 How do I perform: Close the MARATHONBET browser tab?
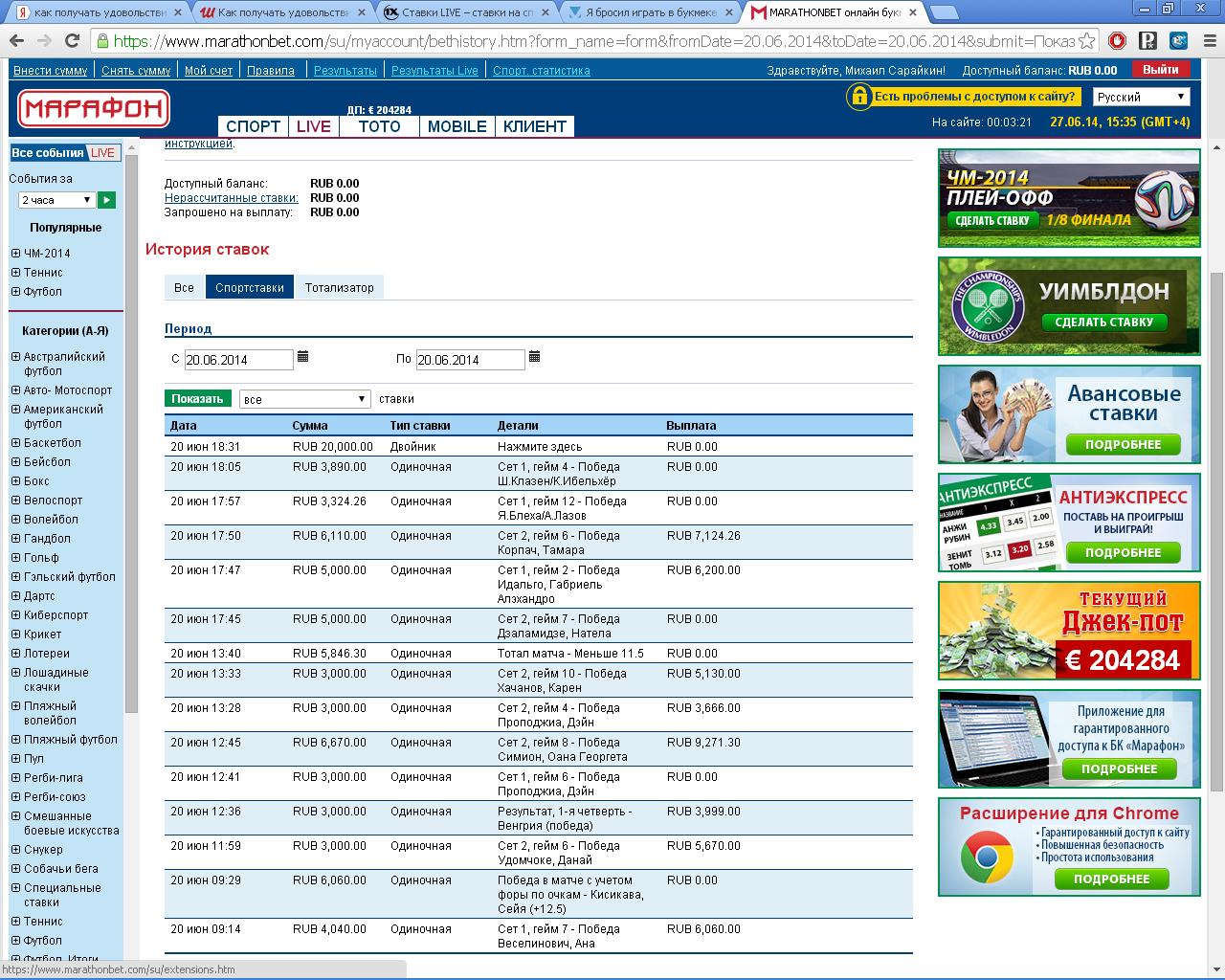coord(913,12)
